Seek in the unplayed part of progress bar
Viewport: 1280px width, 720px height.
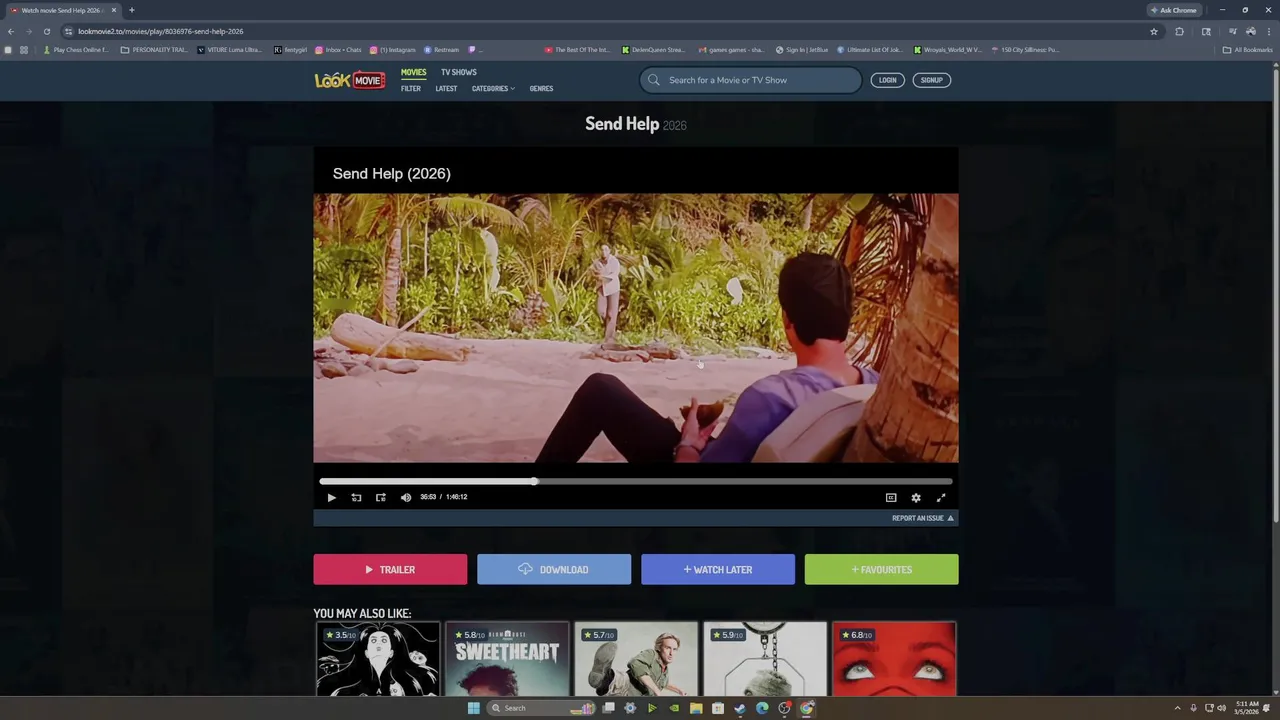tap(745, 481)
